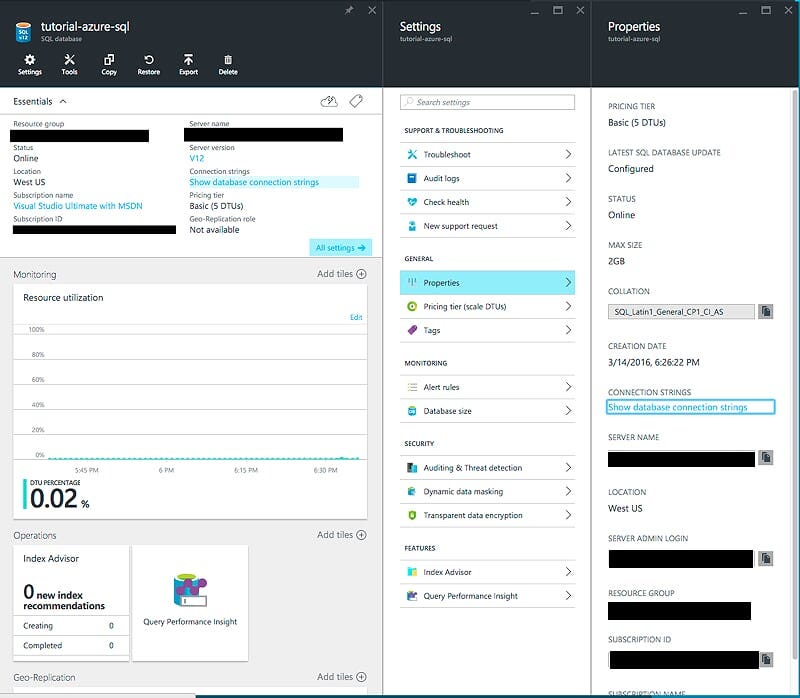Copy the server name in Properties pane
The width and height of the screenshot is (800, 698).
point(766,458)
